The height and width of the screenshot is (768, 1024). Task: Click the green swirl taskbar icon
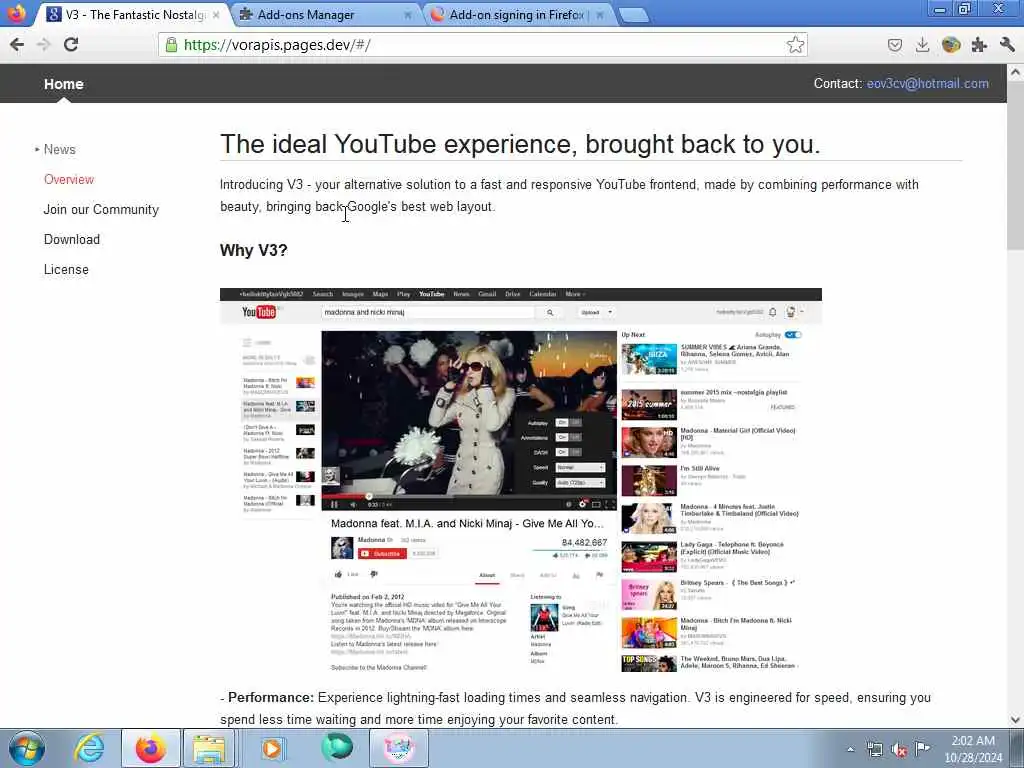[x=337, y=747]
